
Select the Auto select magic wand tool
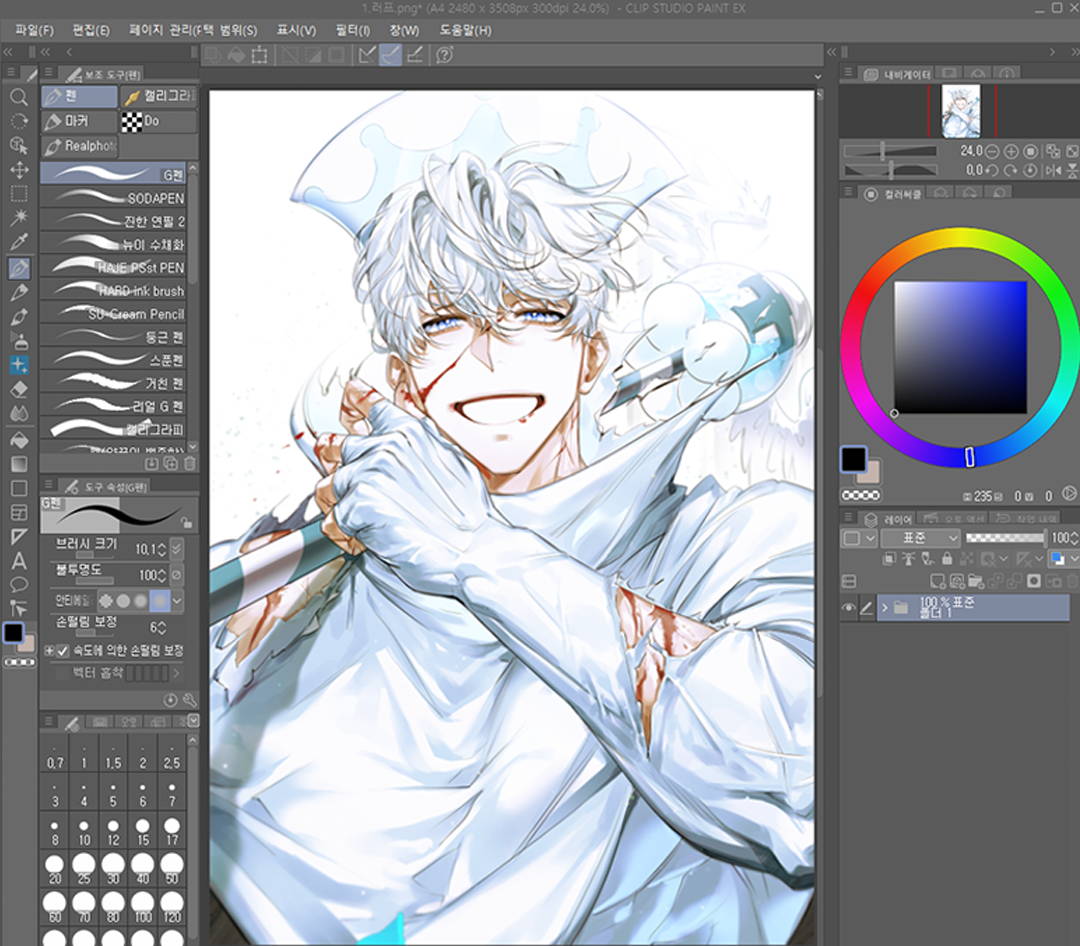point(19,217)
